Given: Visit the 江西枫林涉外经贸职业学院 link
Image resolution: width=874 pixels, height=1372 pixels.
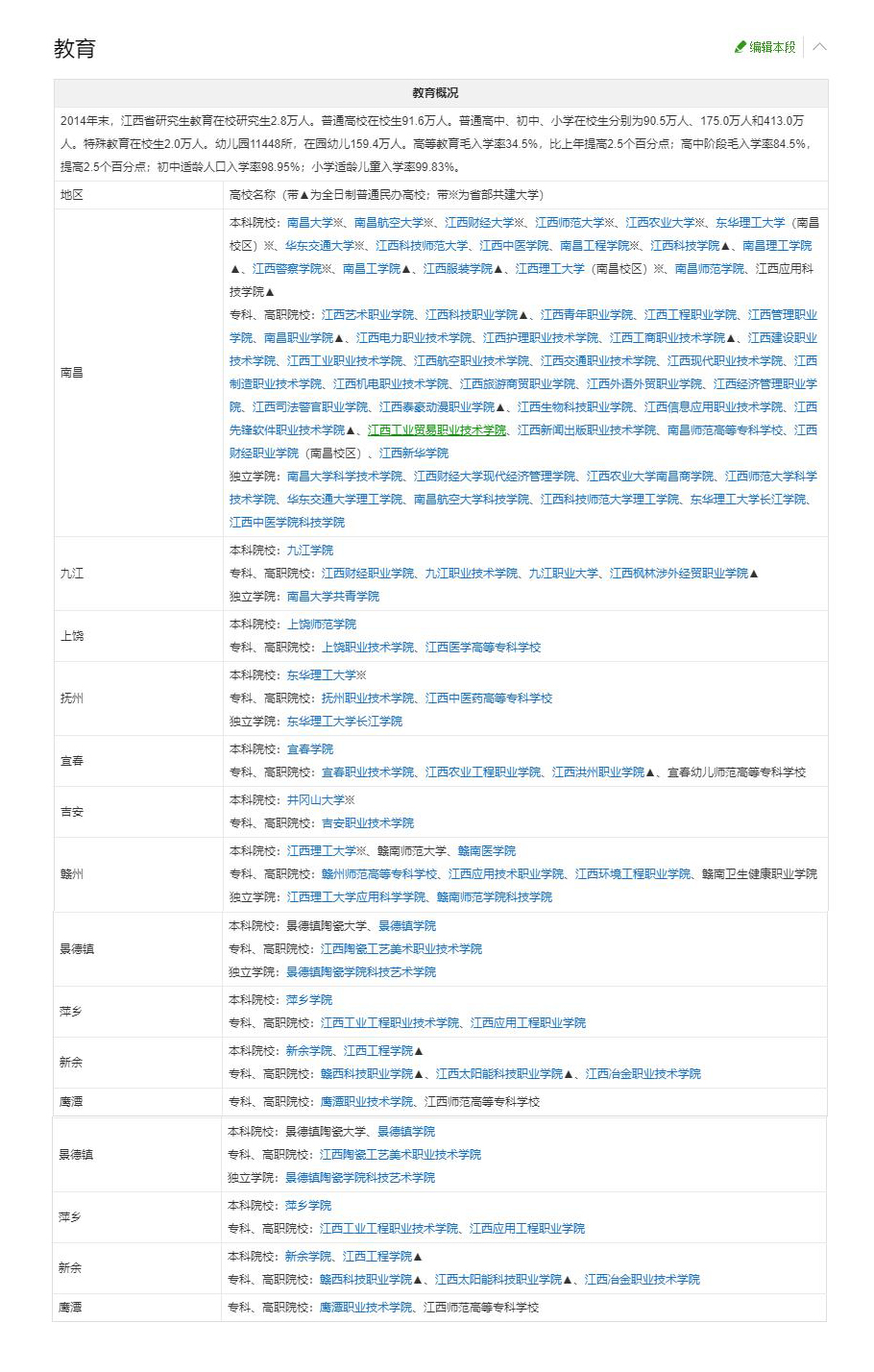Looking at the screenshot, I should coord(679,574).
